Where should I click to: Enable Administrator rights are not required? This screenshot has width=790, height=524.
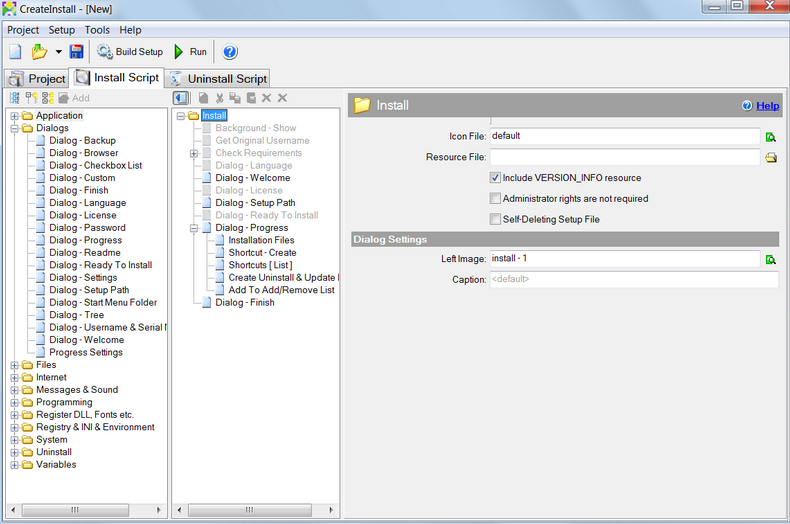point(495,198)
